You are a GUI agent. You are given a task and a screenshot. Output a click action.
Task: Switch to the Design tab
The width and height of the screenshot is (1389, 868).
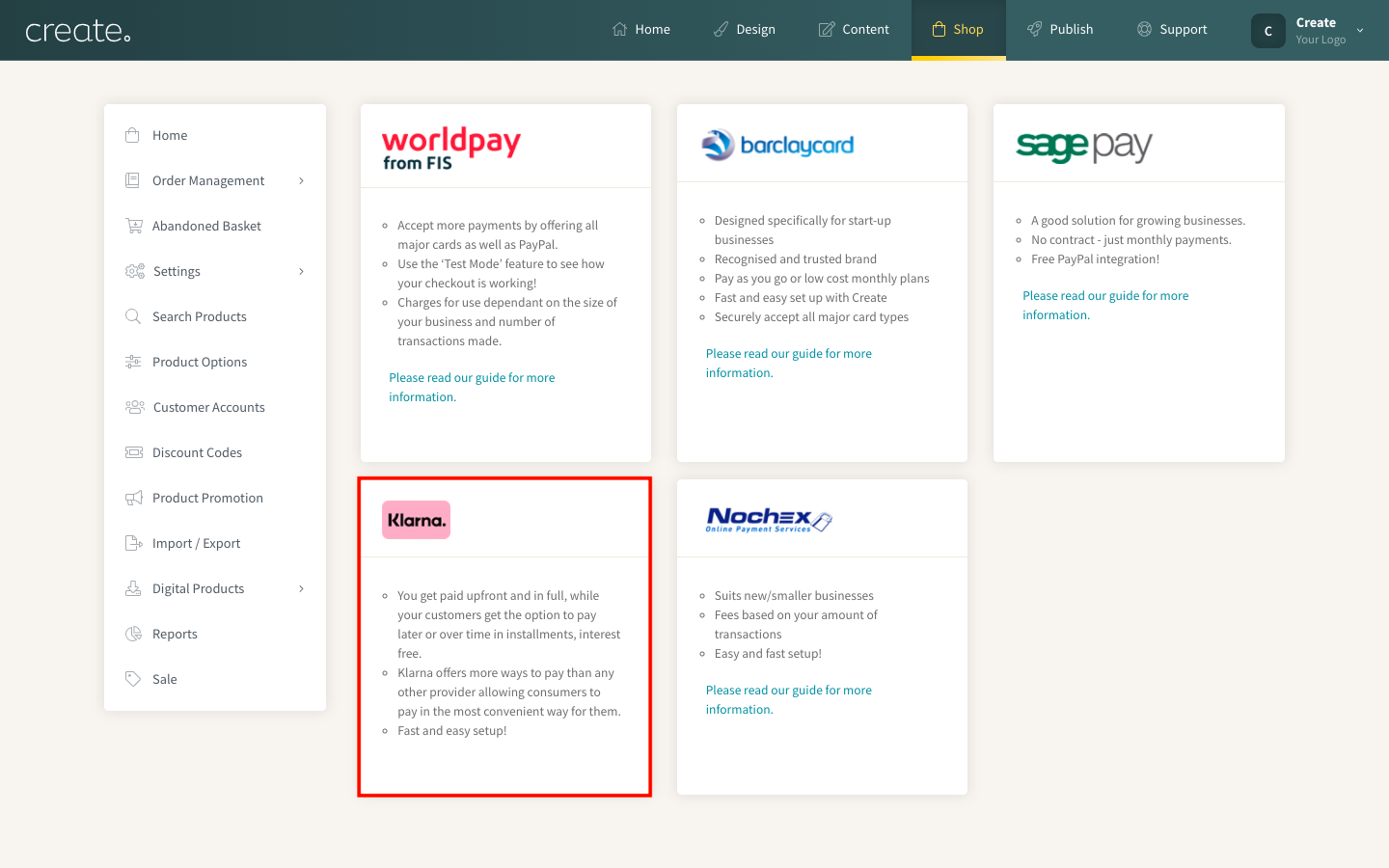745,30
